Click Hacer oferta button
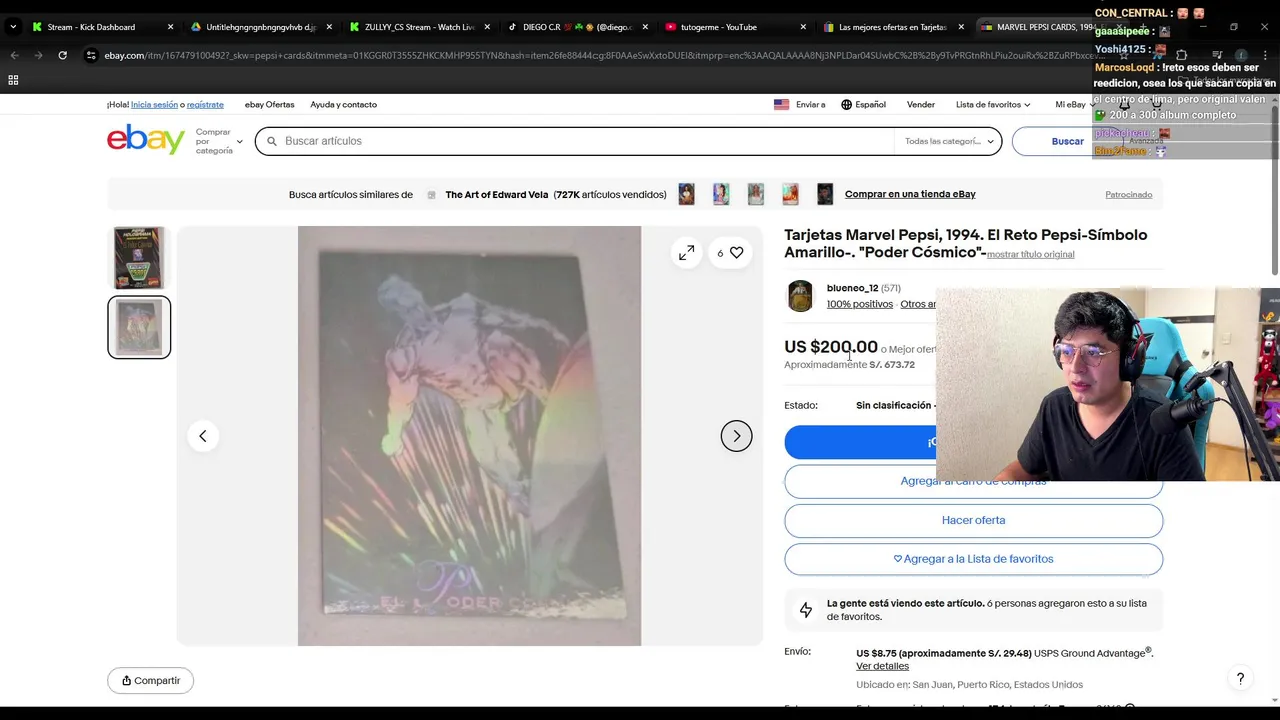 pyautogui.click(x=973, y=520)
